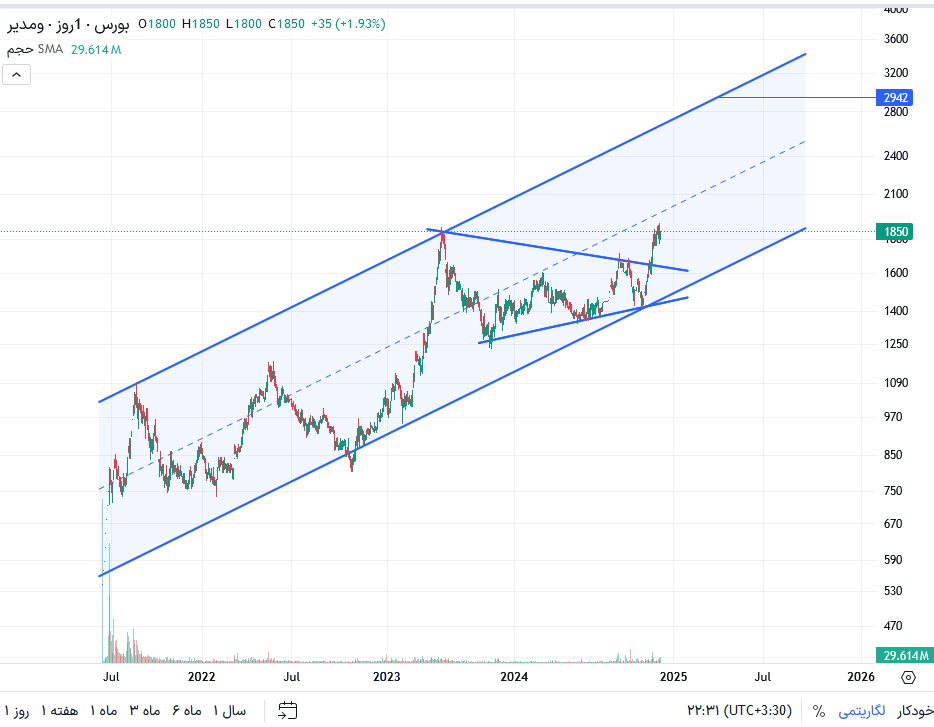Click the C1850 close value
Viewport: 934px width, 727px height.
click(287, 24)
